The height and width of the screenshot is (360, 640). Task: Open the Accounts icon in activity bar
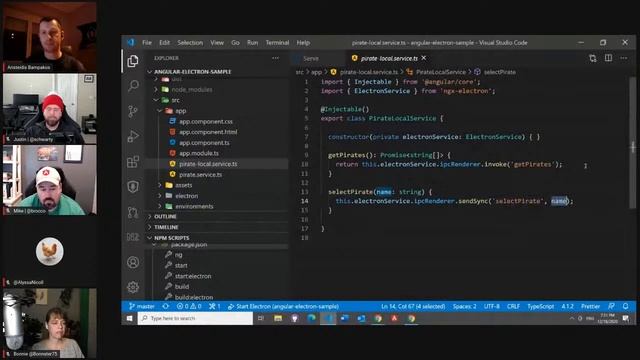133,262
